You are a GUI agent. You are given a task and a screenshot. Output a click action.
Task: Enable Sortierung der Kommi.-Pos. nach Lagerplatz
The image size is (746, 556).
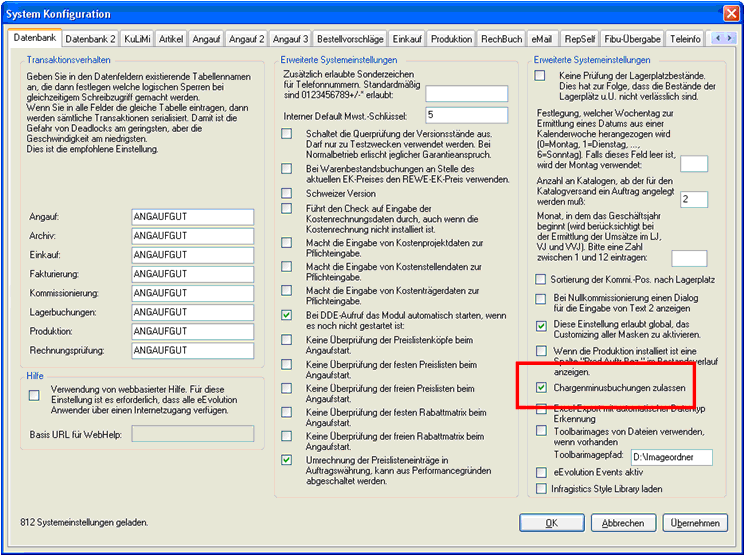(541, 278)
